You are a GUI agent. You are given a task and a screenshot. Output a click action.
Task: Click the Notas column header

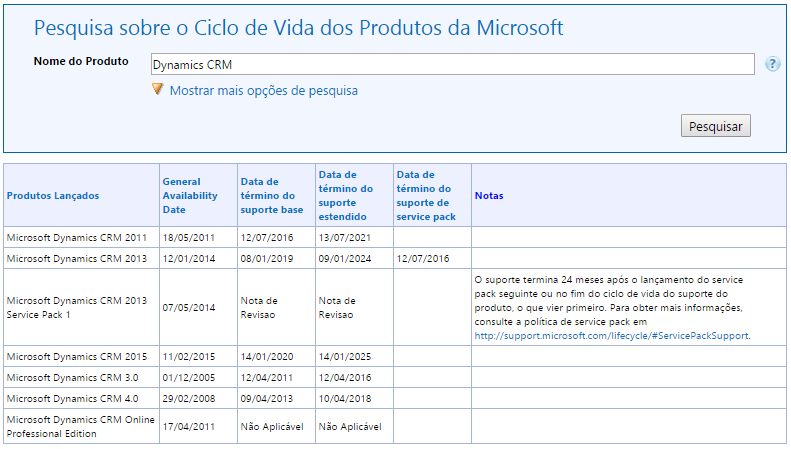pyautogui.click(x=489, y=196)
